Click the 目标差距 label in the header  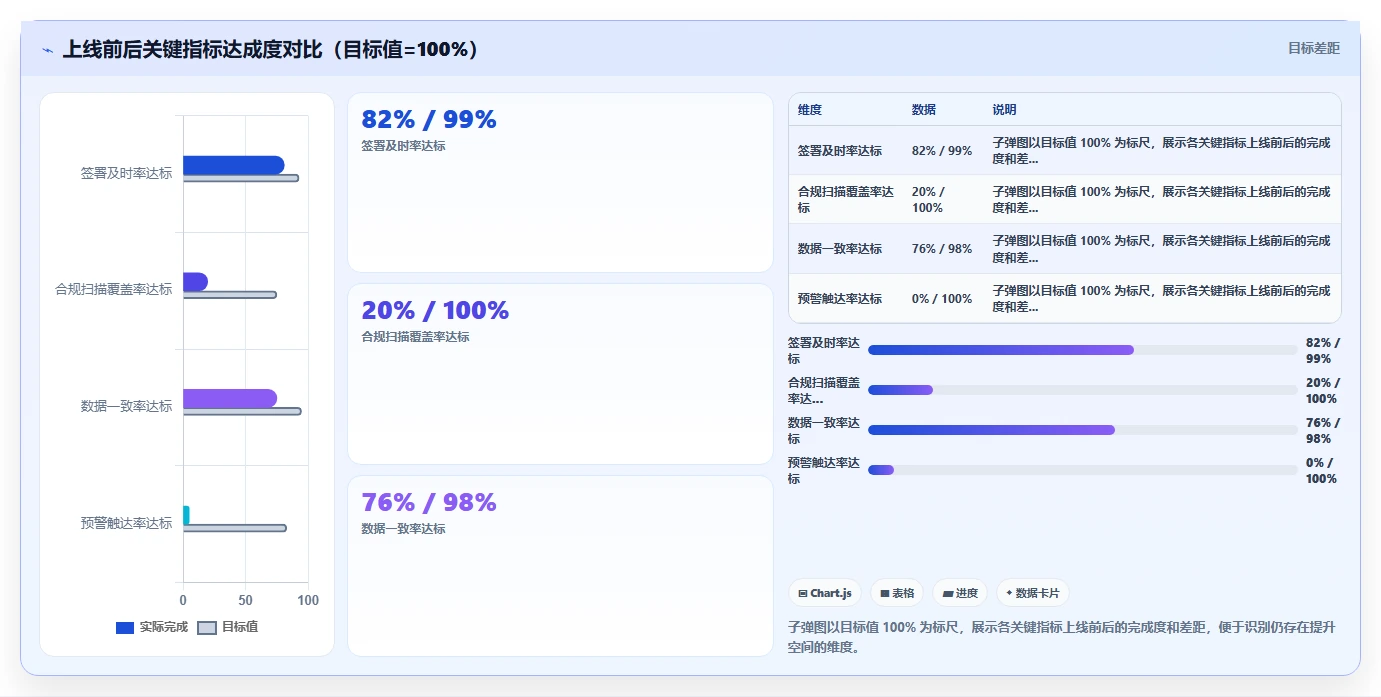1313,48
